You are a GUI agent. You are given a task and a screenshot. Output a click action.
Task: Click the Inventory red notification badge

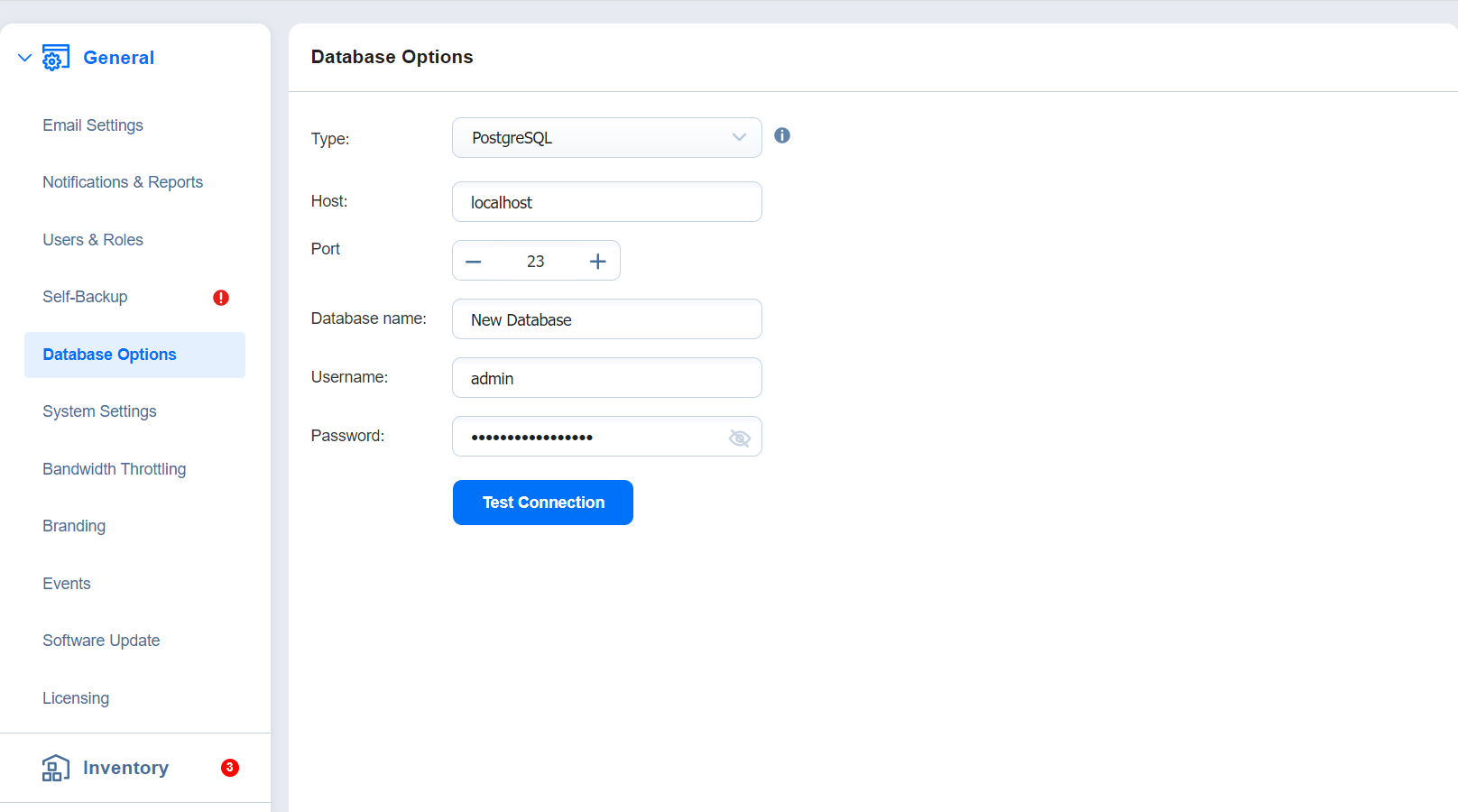pyautogui.click(x=230, y=768)
